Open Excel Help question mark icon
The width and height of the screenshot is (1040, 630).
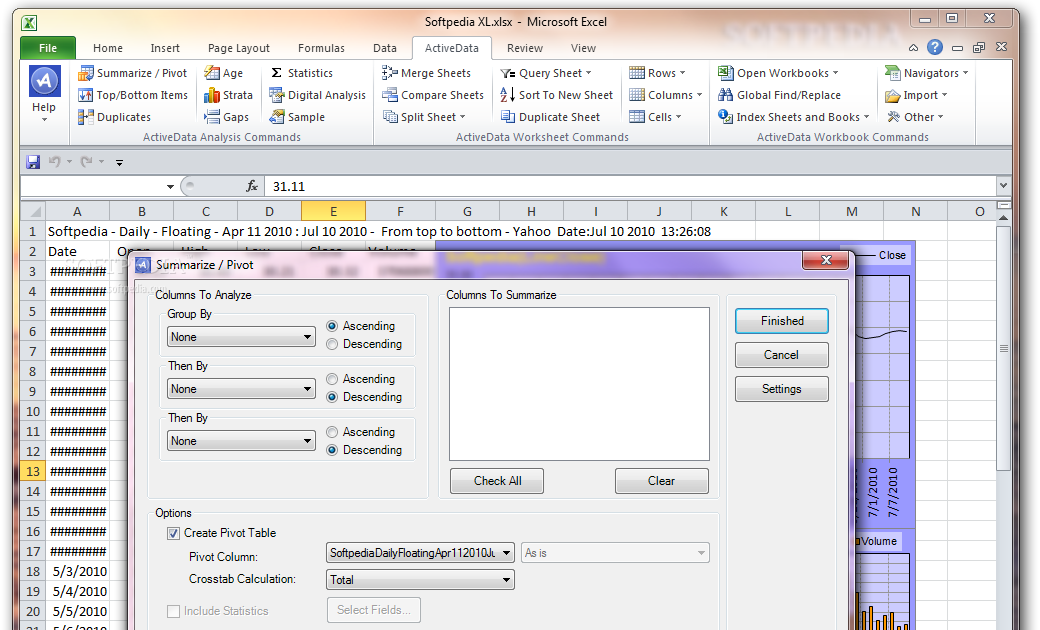pyautogui.click(x=935, y=47)
